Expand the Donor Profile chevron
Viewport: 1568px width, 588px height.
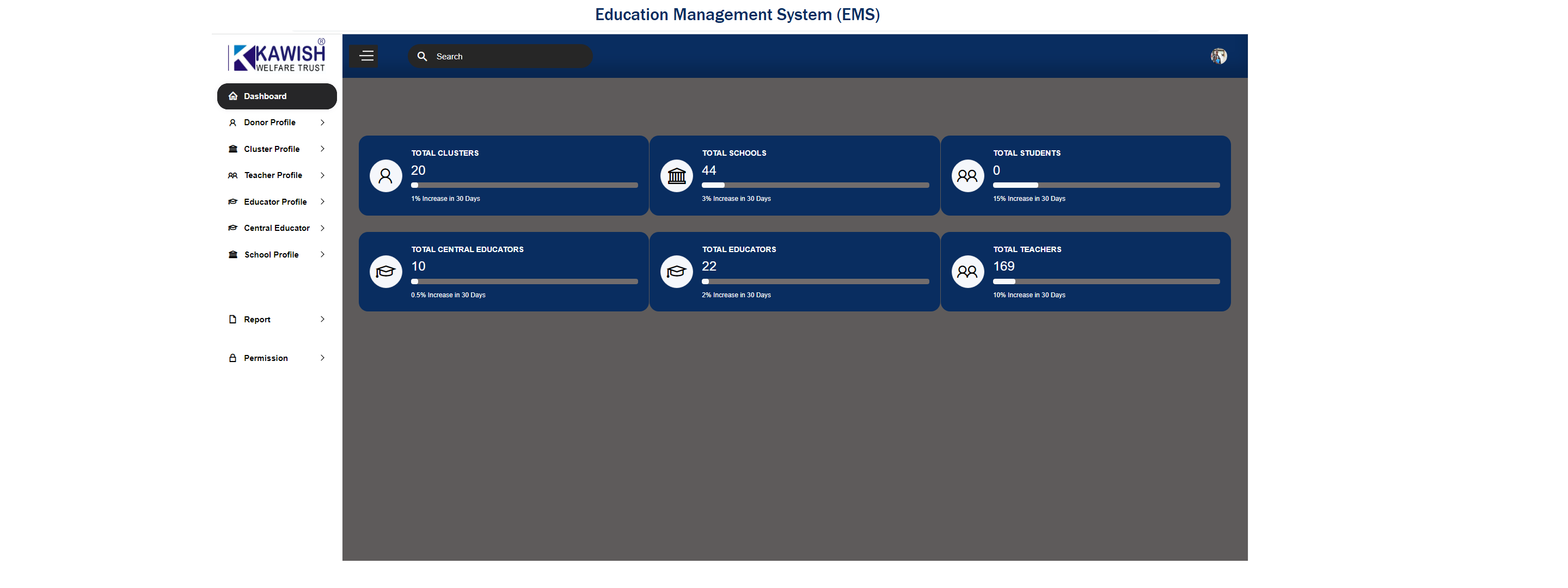pyautogui.click(x=322, y=122)
